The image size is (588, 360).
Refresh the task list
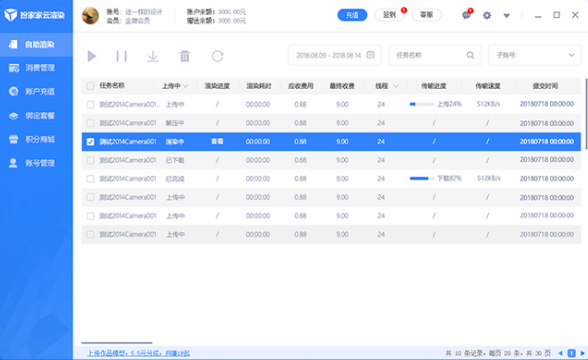coord(218,56)
